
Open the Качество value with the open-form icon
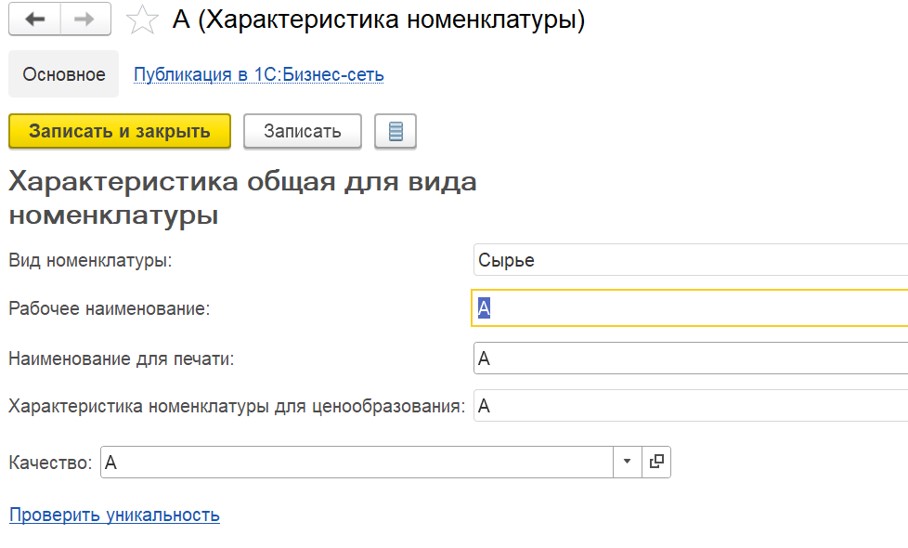click(657, 462)
